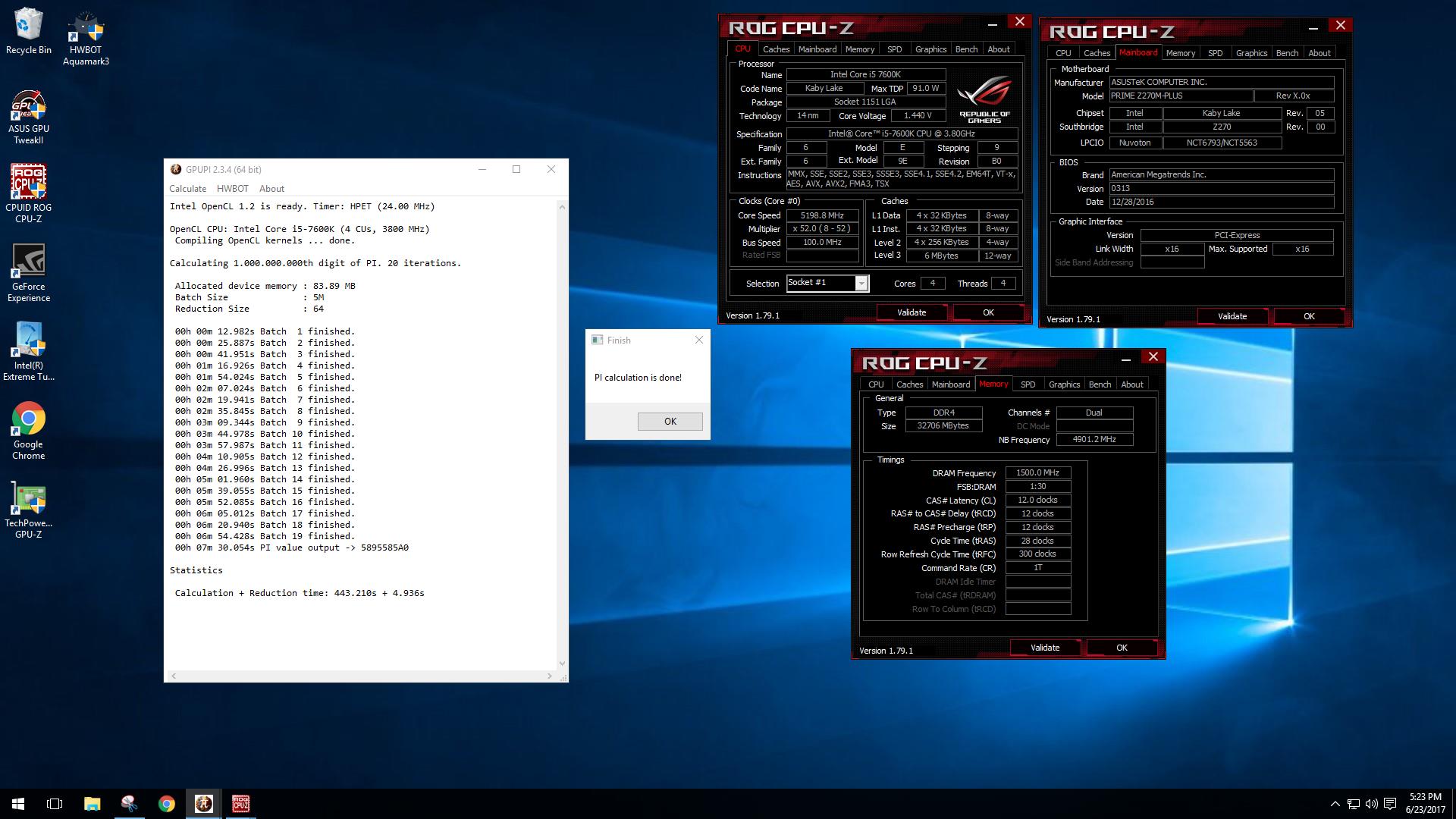Open CPUID ROG CPU-Z desktop shortcut
This screenshot has width=1456, height=819.
pos(29,194)
